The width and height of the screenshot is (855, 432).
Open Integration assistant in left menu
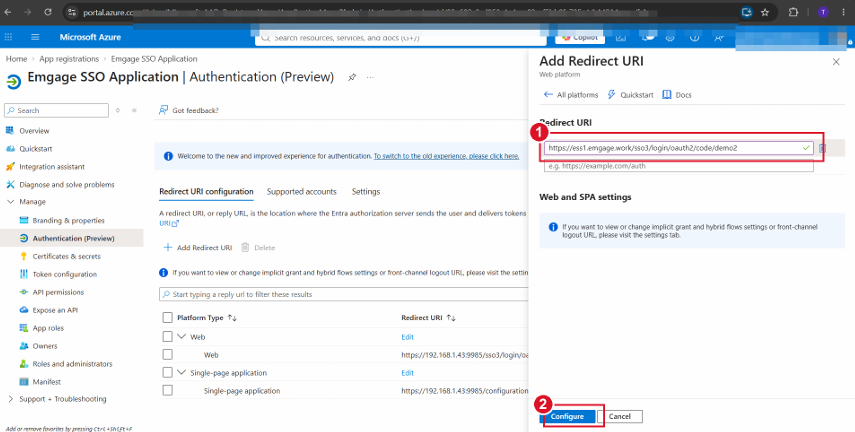point(52,167)
